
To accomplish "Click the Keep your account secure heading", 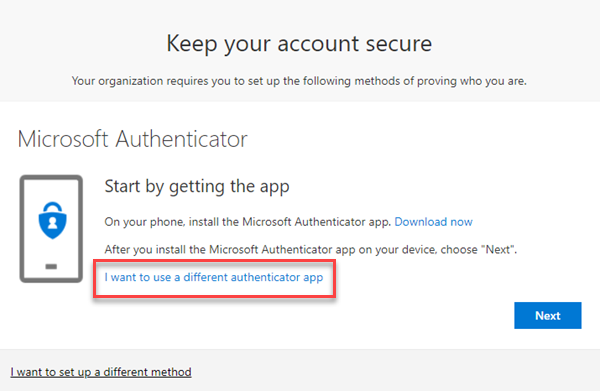I will (299, 44).
